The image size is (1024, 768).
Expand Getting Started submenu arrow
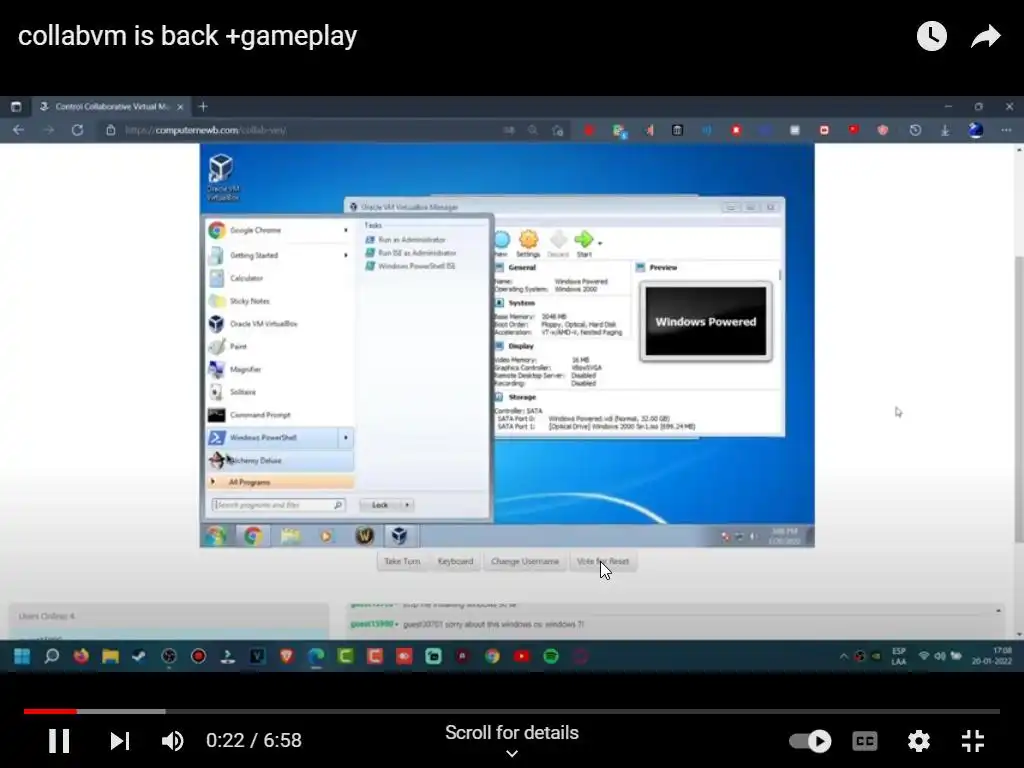tap(346, 255)
